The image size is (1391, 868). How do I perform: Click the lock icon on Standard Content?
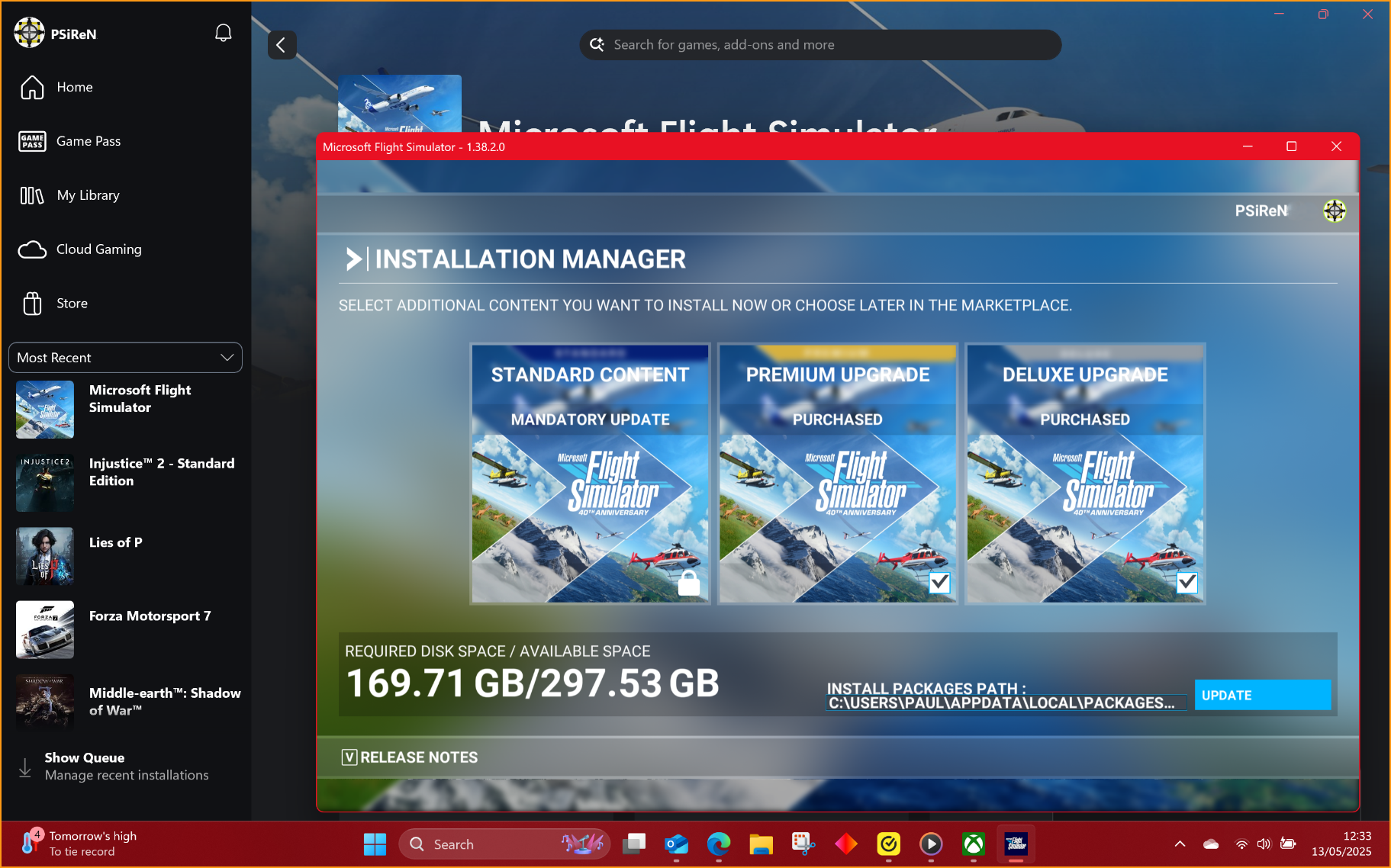[689, 583]
